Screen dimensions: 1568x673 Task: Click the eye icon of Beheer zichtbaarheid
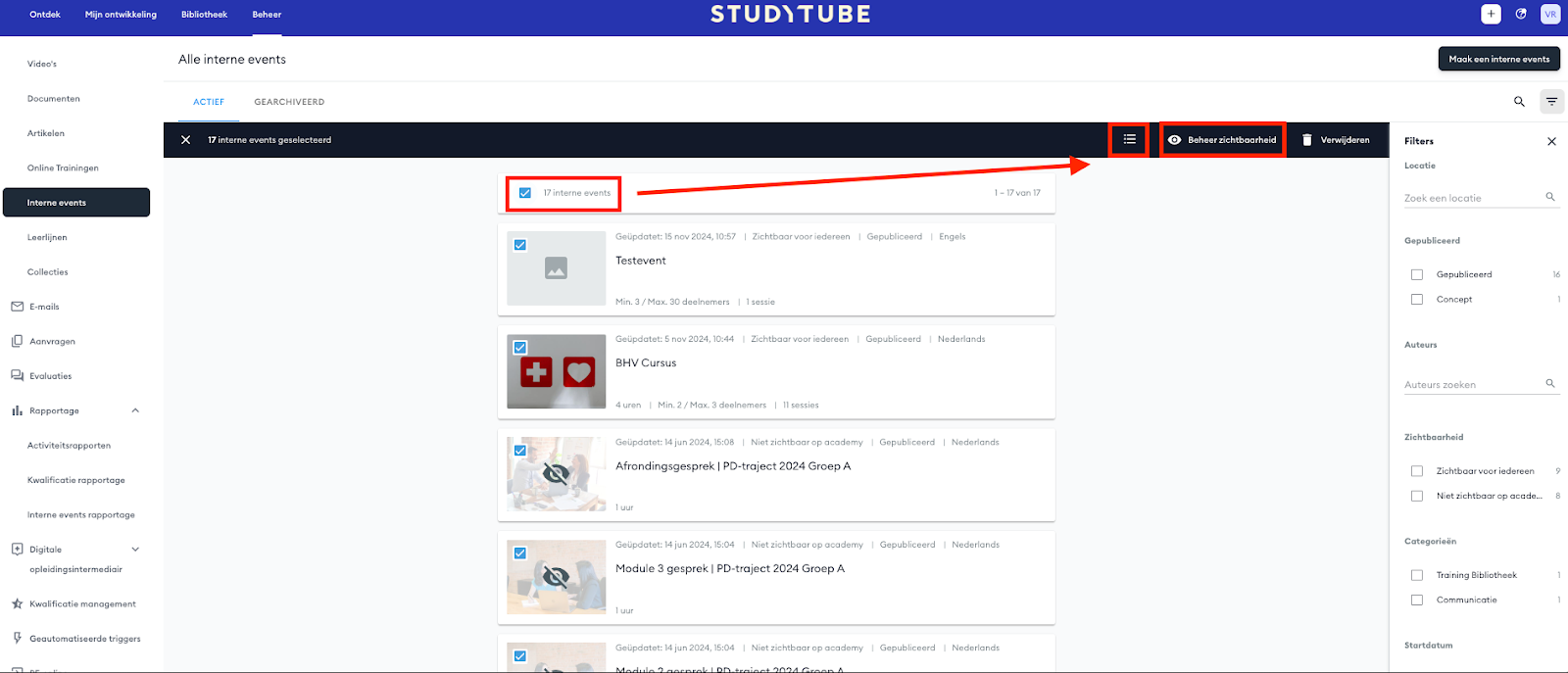[1174, 140]
